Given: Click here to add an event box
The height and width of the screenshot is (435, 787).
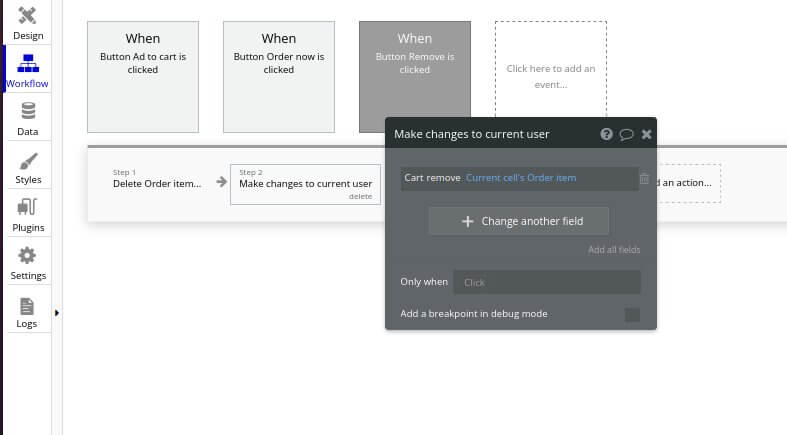Looking at the screenshot, I should pos(550,77).
